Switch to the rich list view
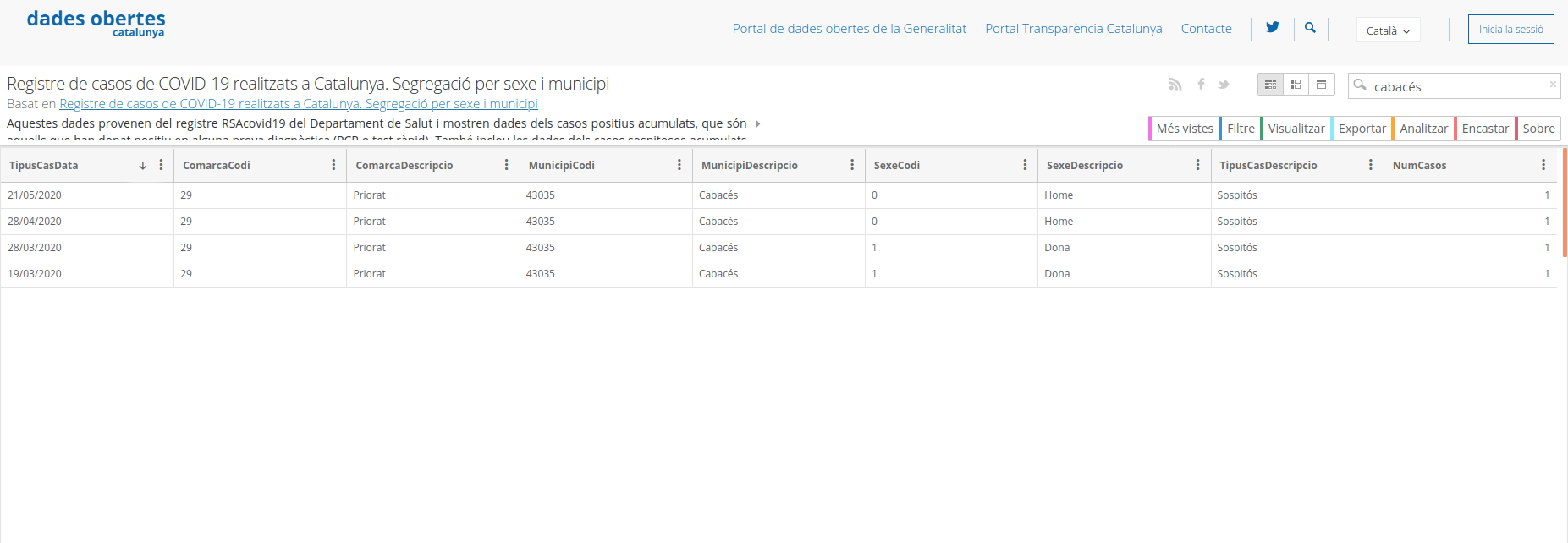This screenshot has height=543, width=1568. coord(1296,85)
